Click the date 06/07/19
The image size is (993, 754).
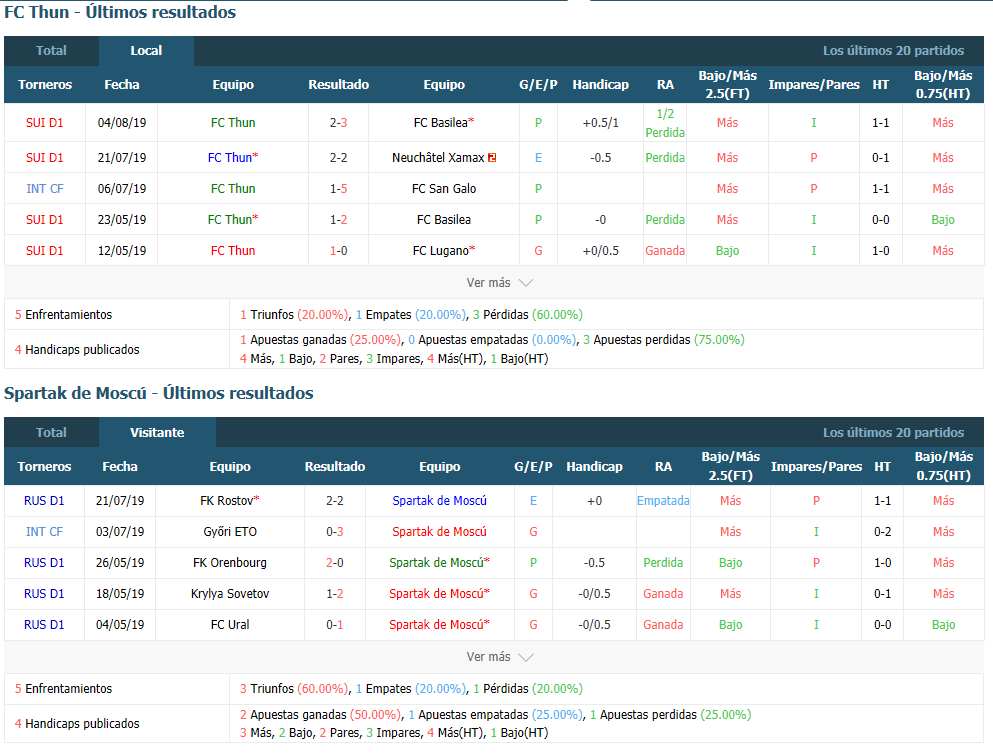(x=122, y=189)
